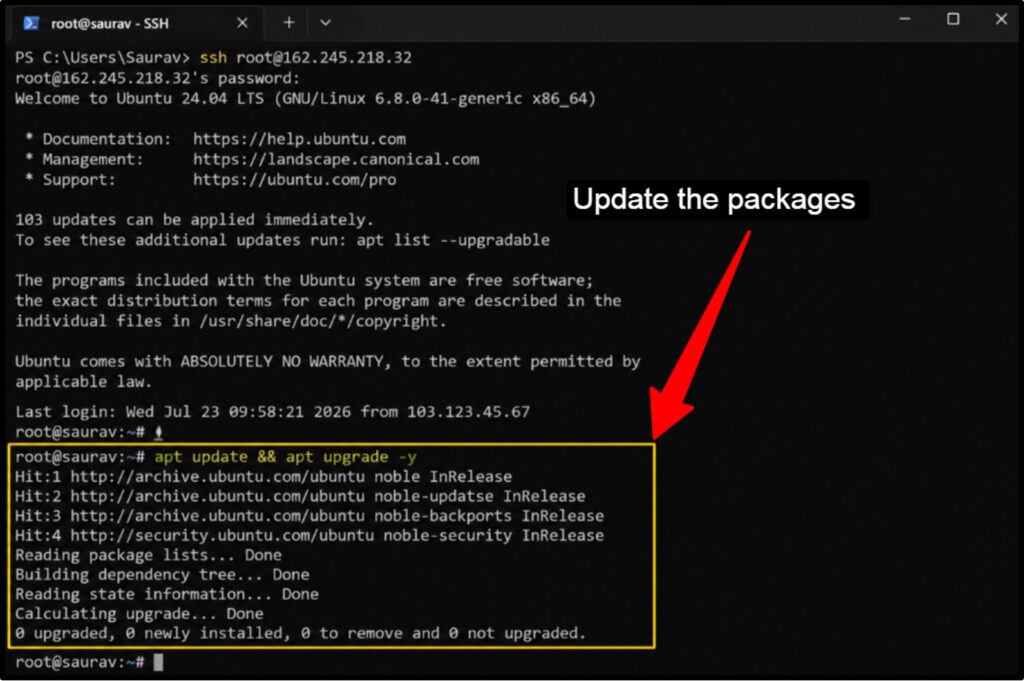The height and width of the screenshot is (681, 1024).
Task: Minimize the terminal window
Action: pyautogui.click(x=904, y=19)
